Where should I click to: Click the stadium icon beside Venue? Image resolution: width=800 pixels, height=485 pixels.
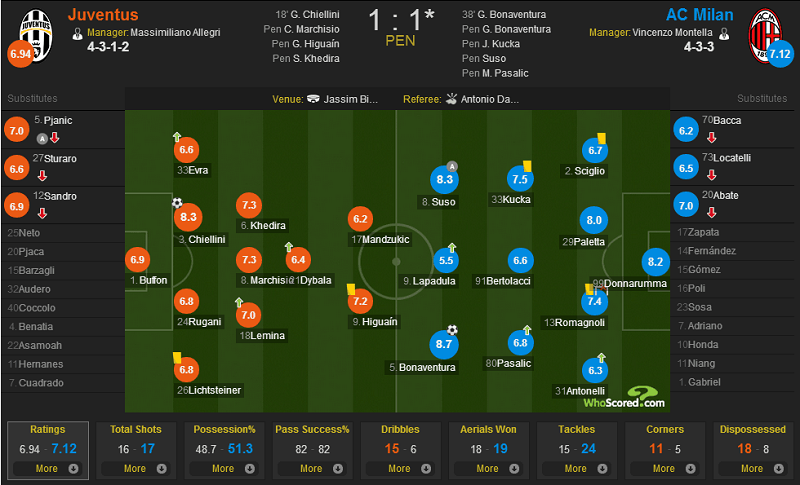(x=313, y=99)
